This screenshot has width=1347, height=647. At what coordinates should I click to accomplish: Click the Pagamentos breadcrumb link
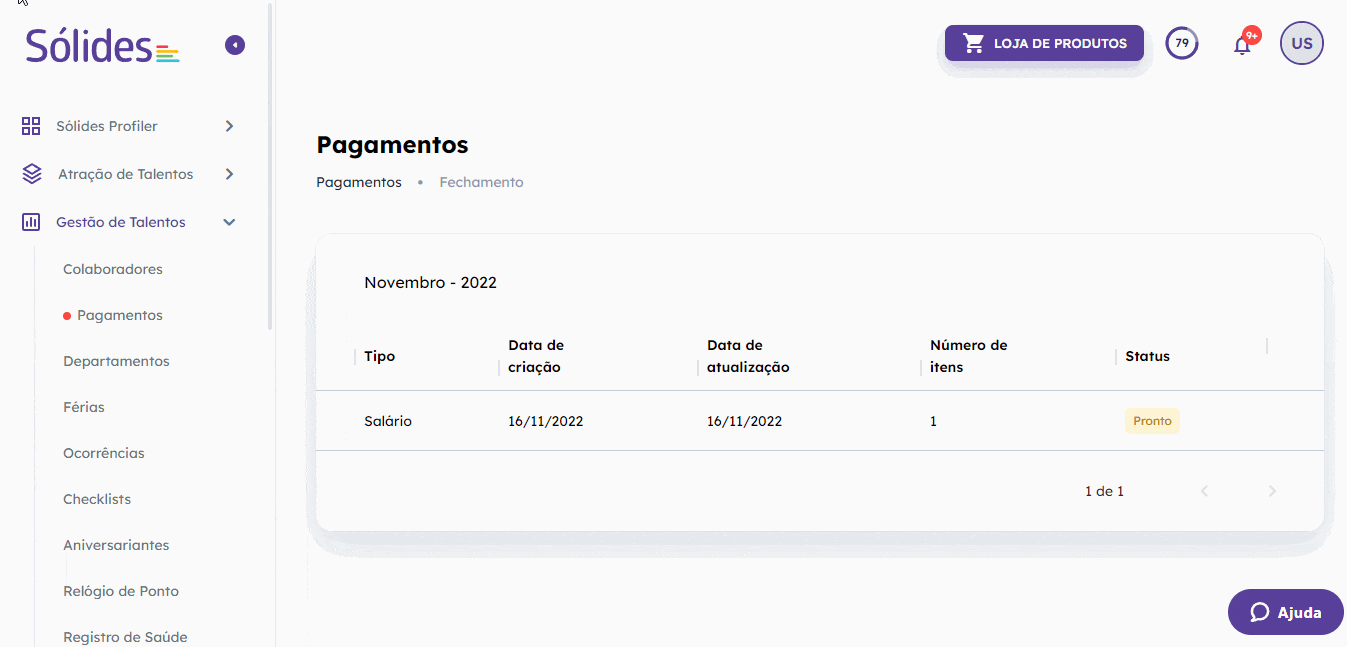click(x=359, y=182)
